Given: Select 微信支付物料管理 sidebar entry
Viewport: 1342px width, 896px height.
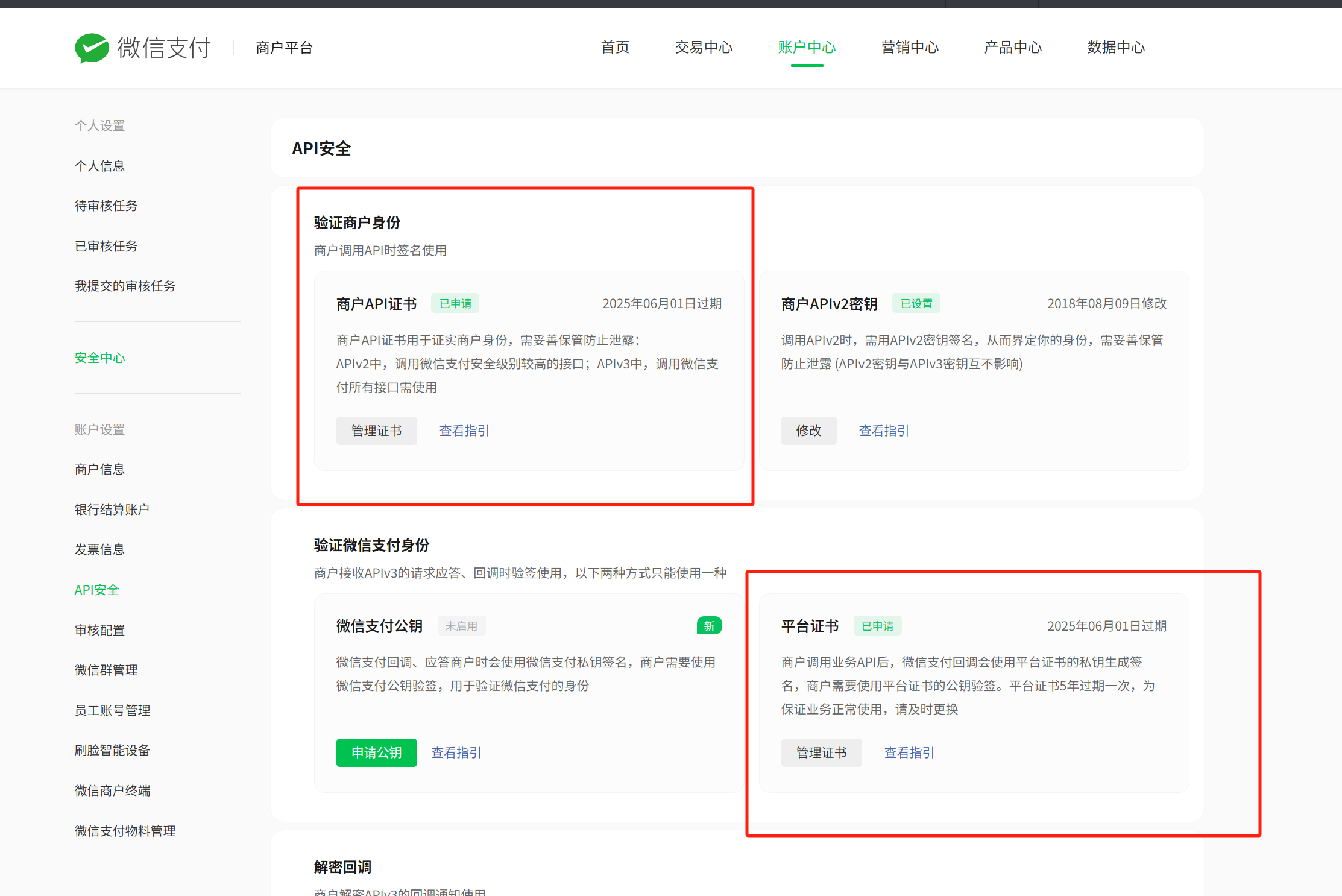Looking at the screenshot, I should [x=125, y=831].
